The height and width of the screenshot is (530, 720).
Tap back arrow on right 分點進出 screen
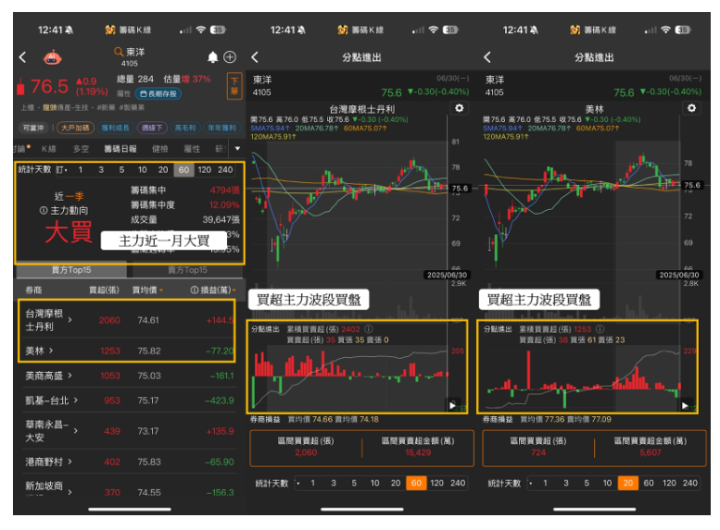coord(488,57)
